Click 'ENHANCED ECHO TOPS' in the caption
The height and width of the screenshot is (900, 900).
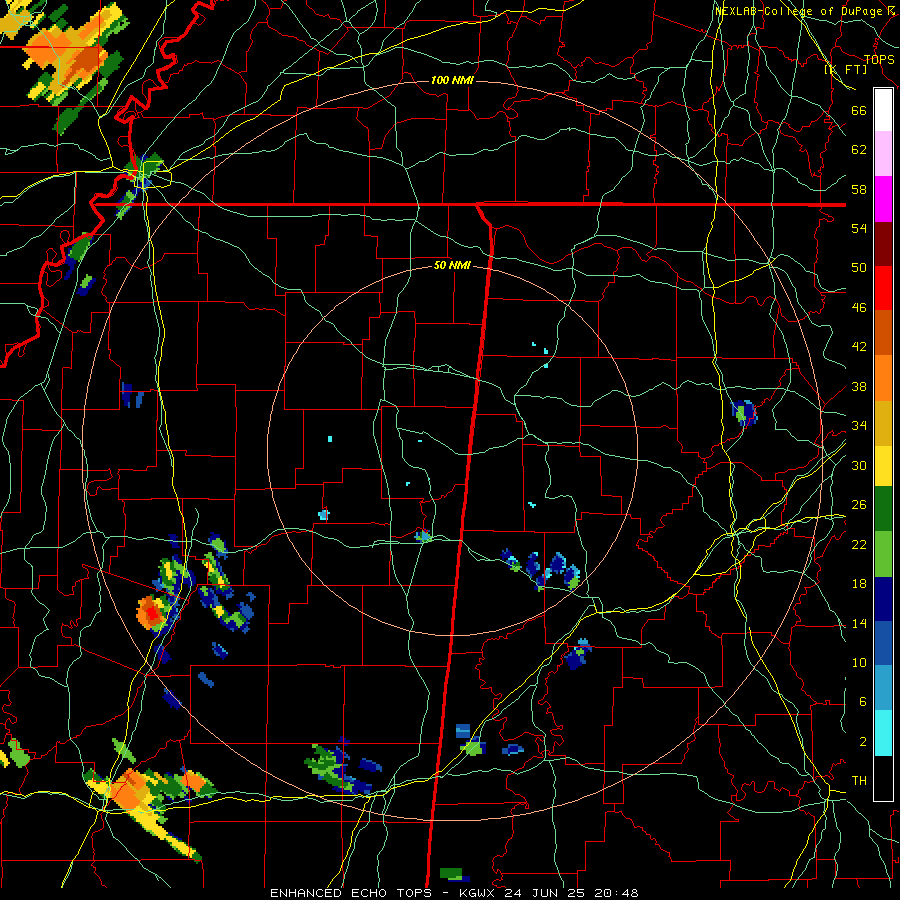coord(351,893)
